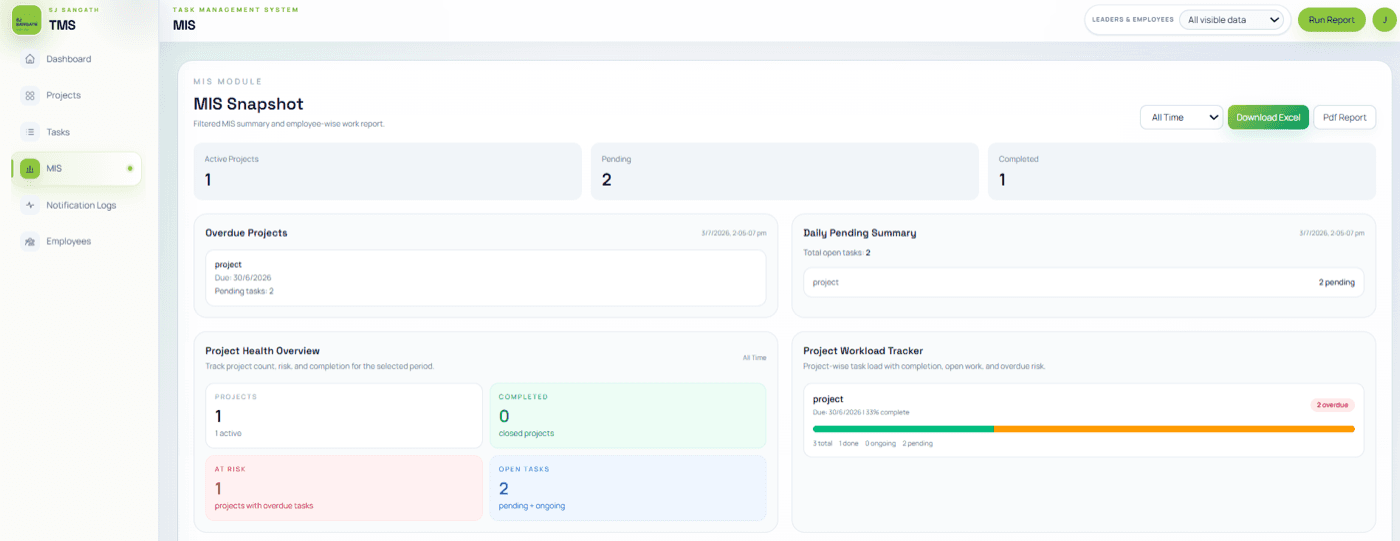Click the Overdue Projects heading
Image resolution: width=1400 pixels, height=541 pixels.
tap(246, 233)
